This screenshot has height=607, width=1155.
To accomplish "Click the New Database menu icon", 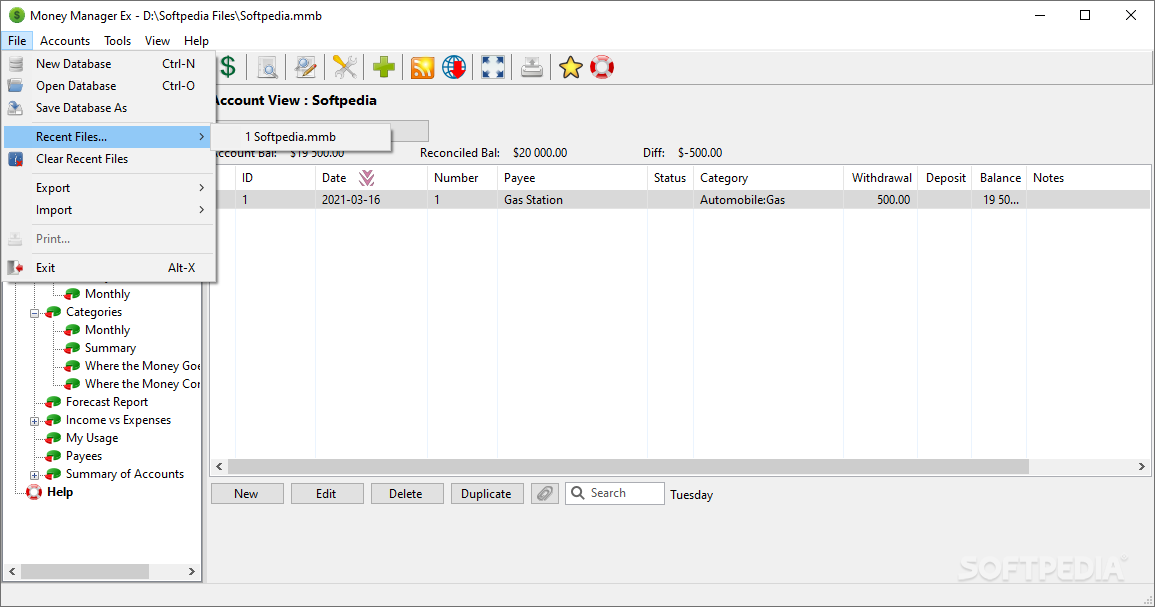I will click(x=15, y=64).
